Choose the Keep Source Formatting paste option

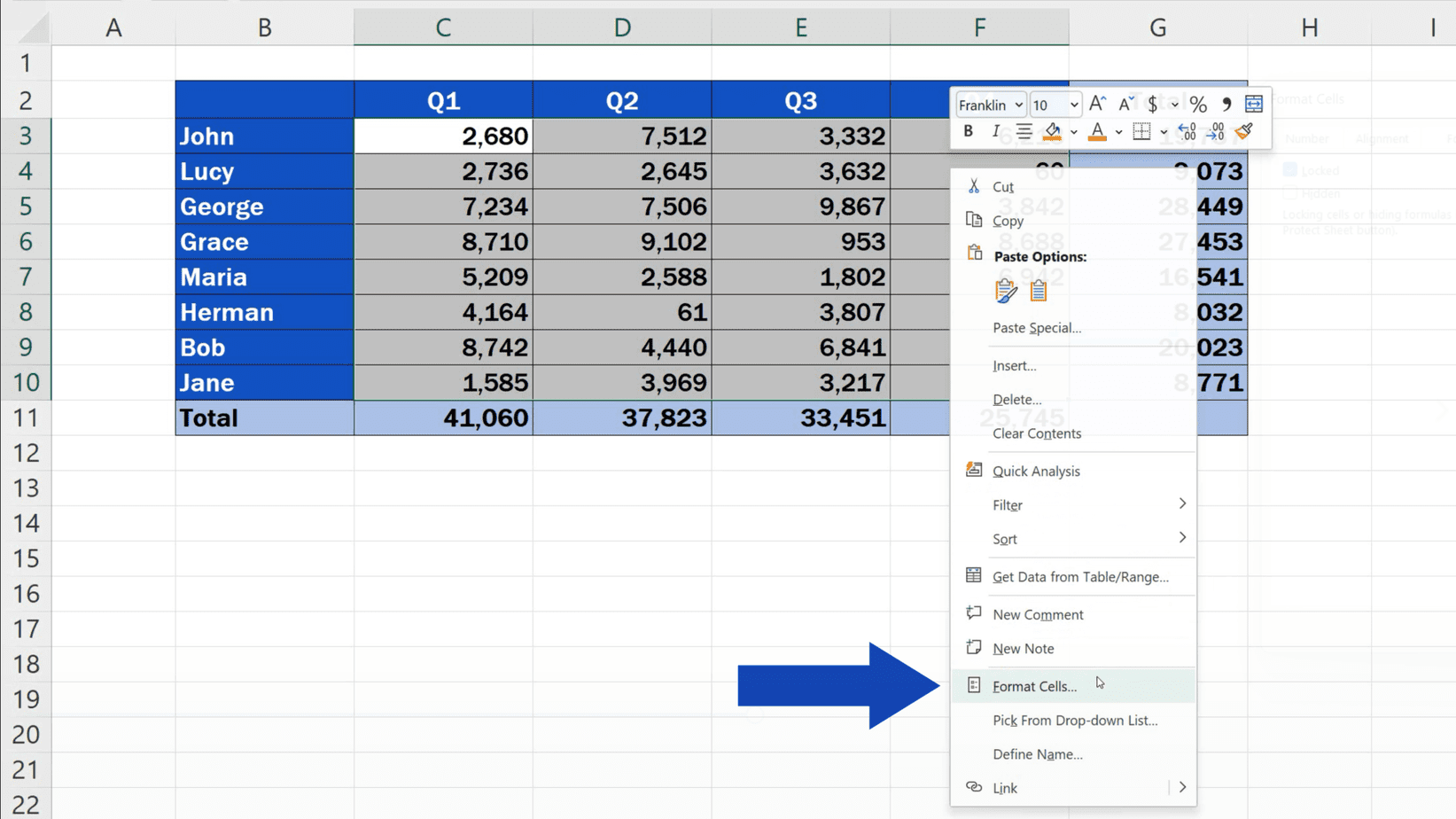coord(1005,290)
